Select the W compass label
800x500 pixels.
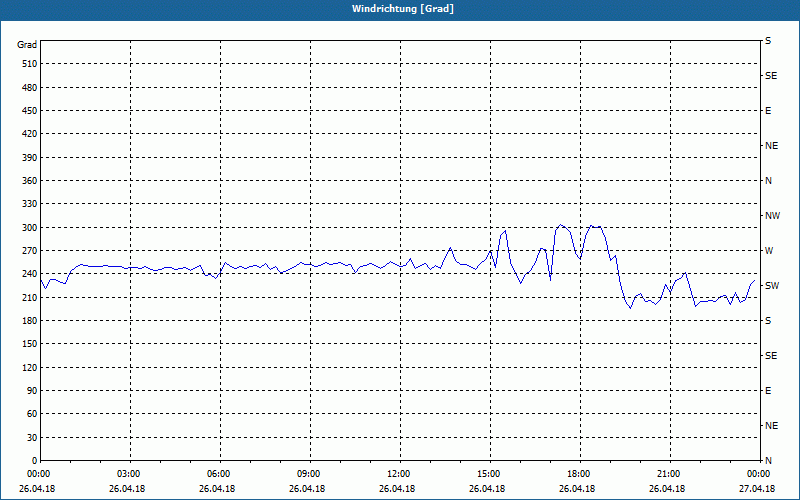[769, 251]
